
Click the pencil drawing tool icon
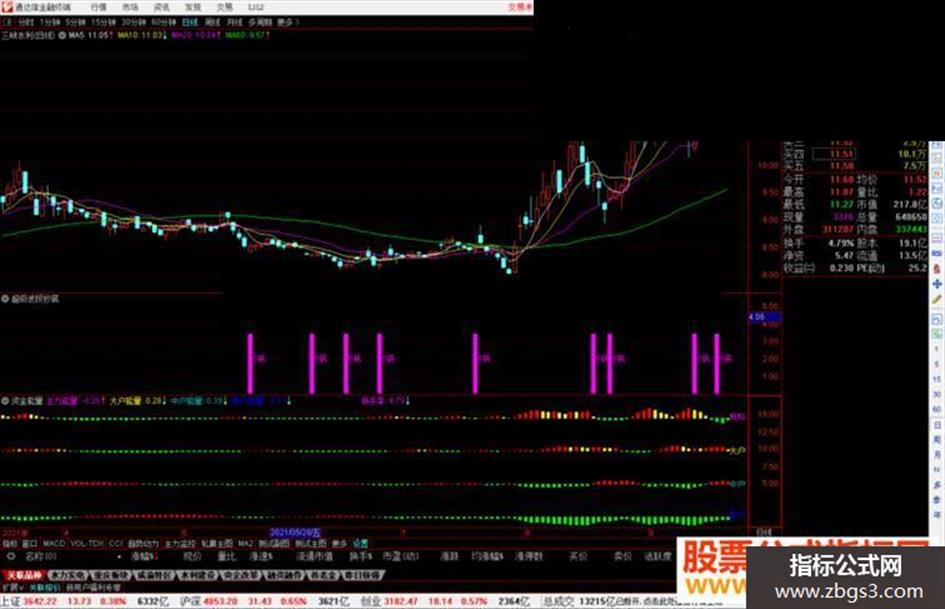[937, 300]
